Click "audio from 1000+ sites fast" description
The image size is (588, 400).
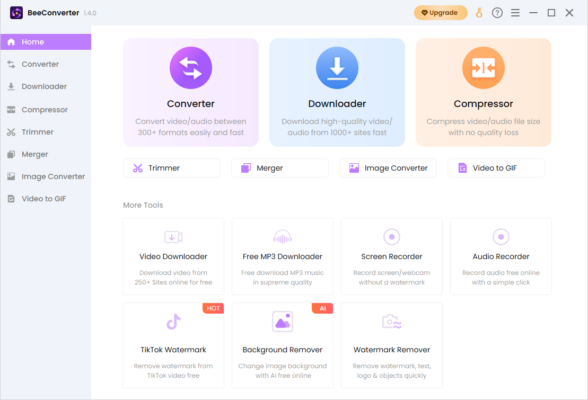click(337, 133)
